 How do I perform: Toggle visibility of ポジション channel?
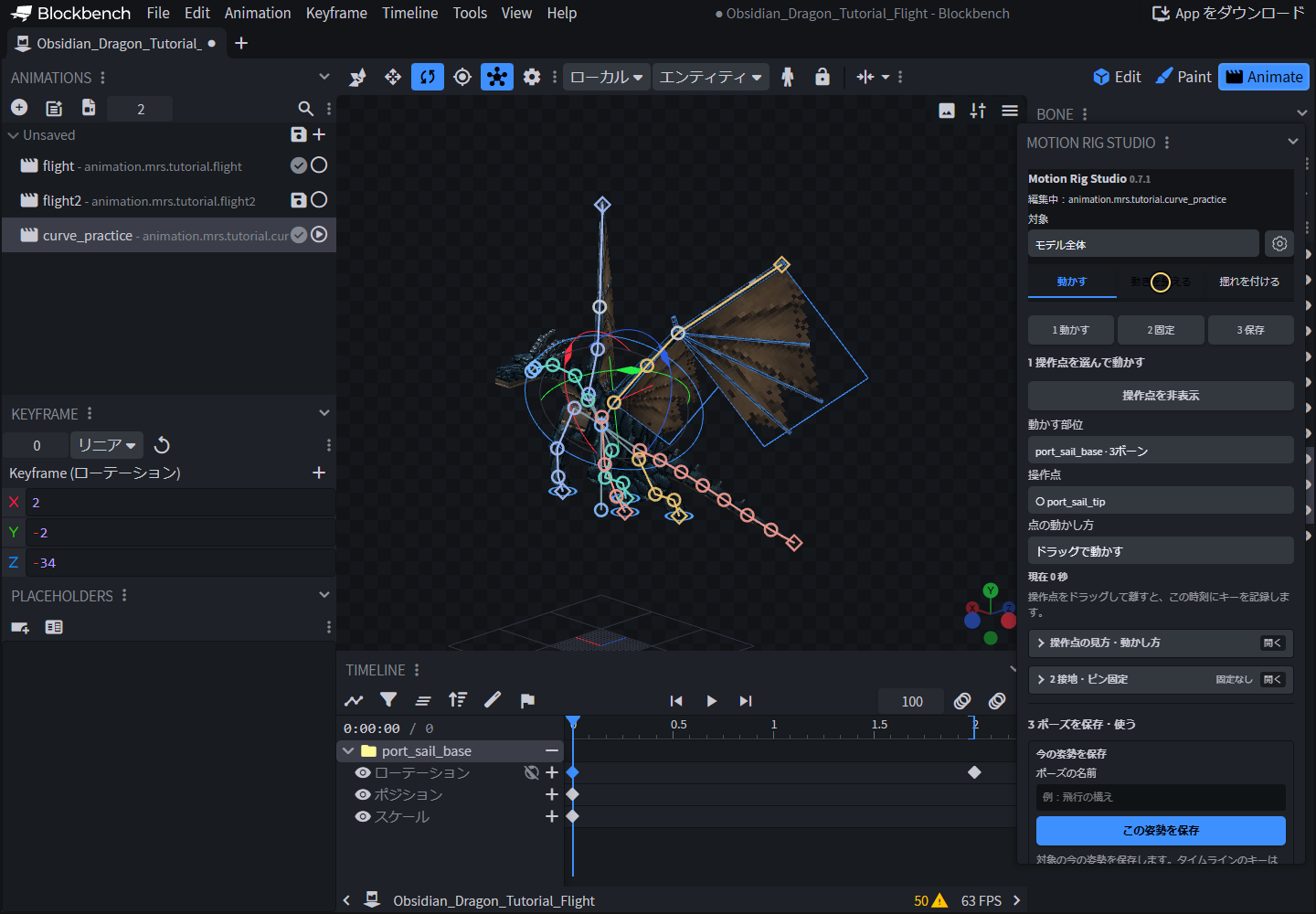click(363, 795)
